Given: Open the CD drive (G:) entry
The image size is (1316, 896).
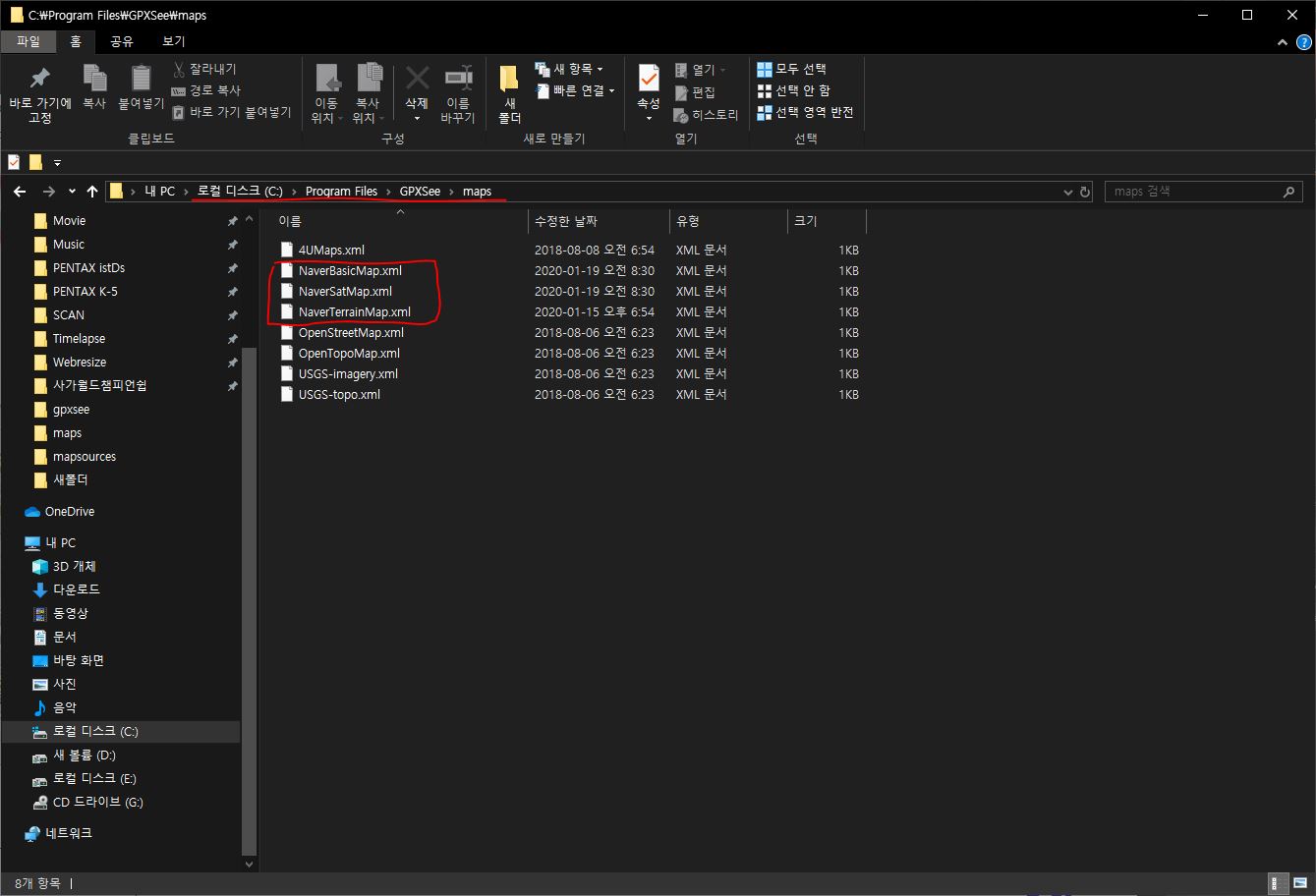Looking at the screenshot, I should 97,802.
